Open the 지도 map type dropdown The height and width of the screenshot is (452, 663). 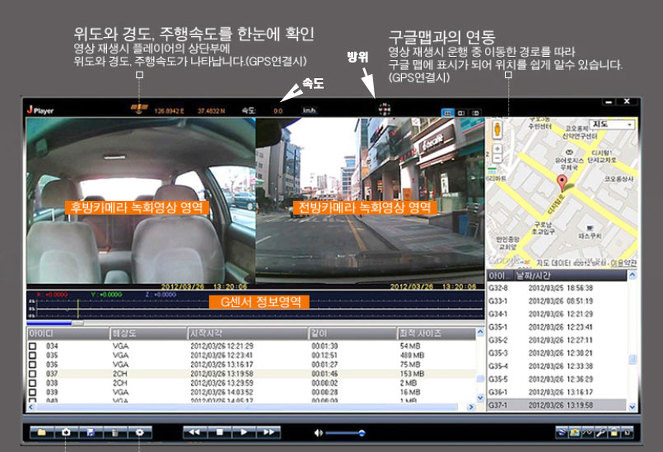tap(612, 124)
